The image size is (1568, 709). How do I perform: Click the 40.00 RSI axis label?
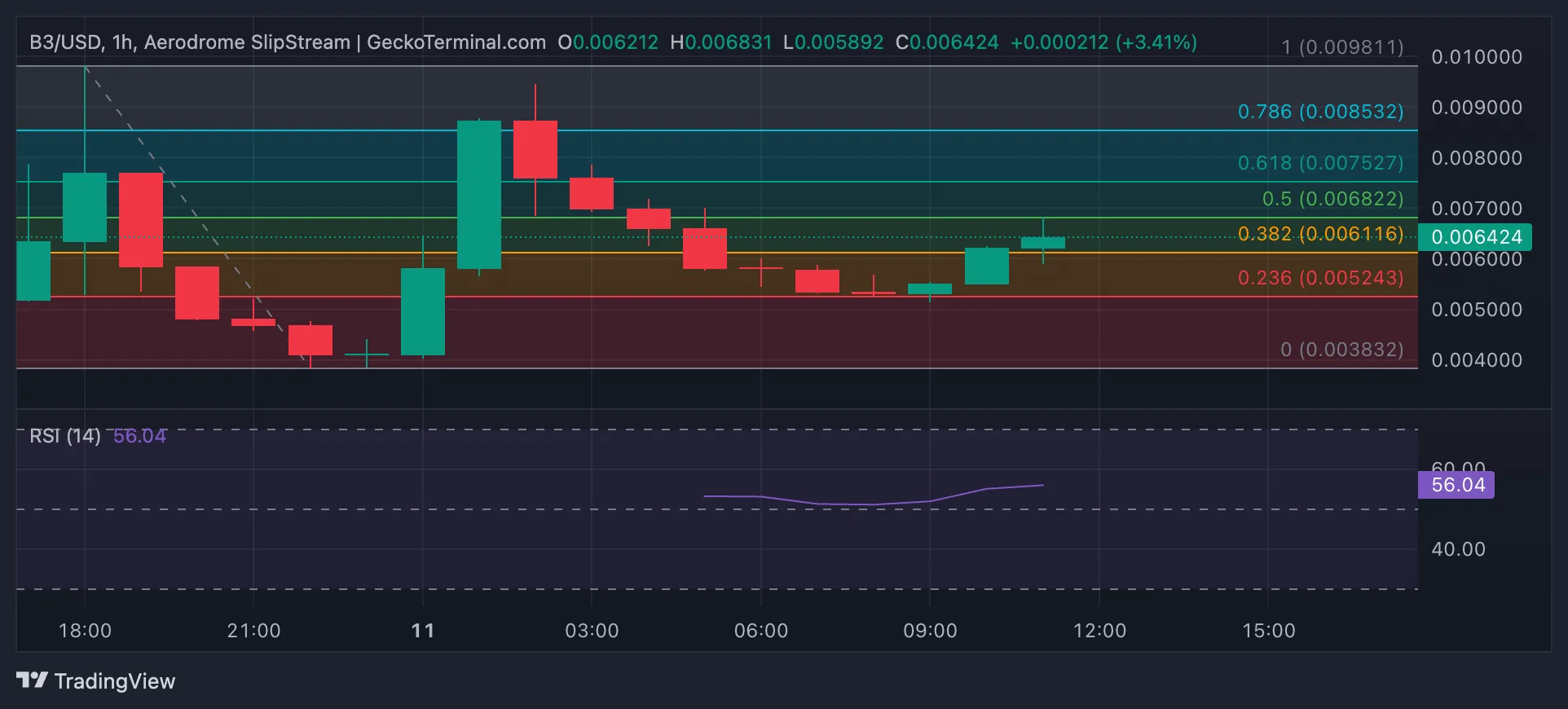(1458, 549)
